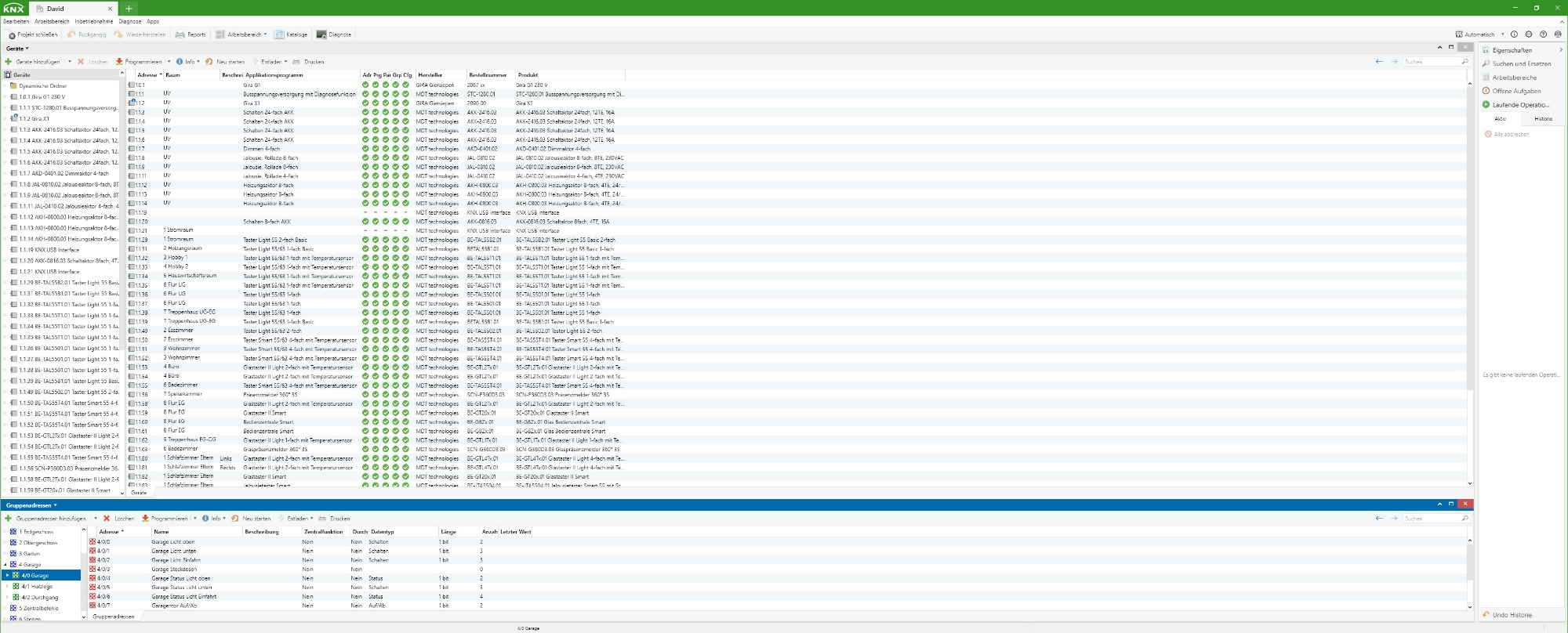Open a new tab with the plus button

pyautogui.click(x=129, y=9)
